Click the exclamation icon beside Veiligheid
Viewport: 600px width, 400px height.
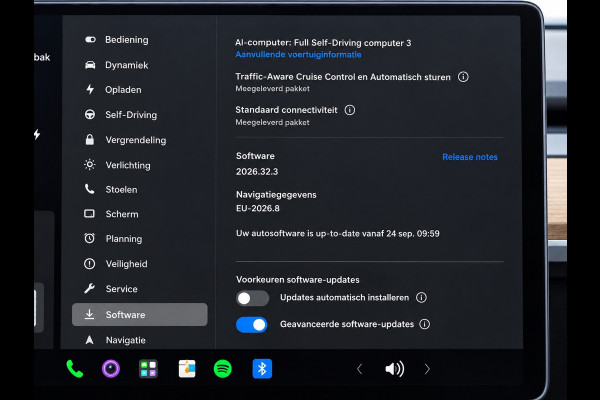[90, 264]
